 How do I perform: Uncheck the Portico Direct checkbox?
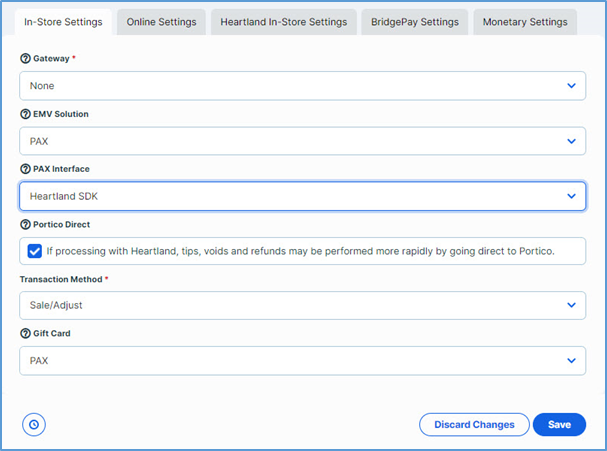35,251
